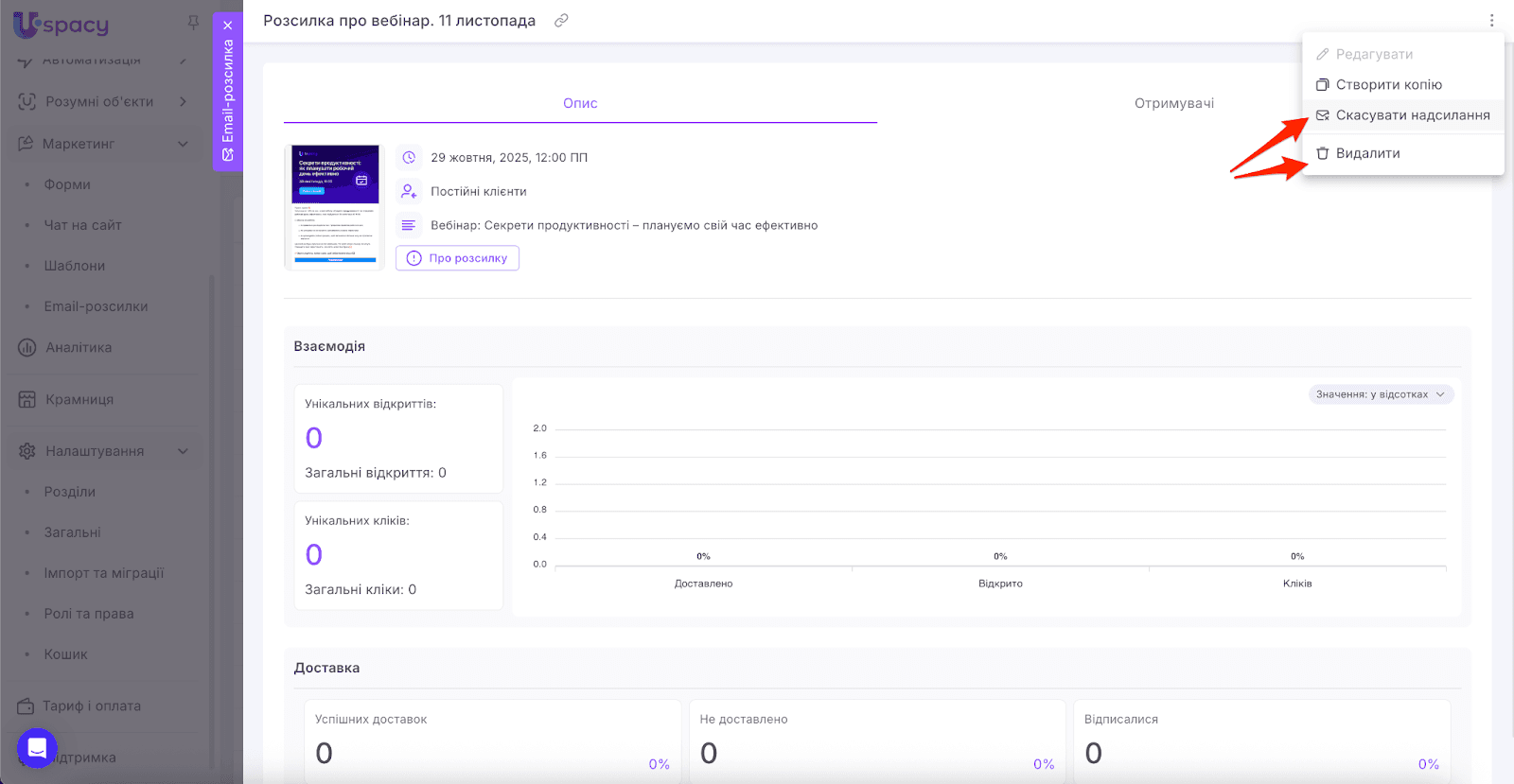Click the pin icon in sidebar header

[x=193, y=23]
